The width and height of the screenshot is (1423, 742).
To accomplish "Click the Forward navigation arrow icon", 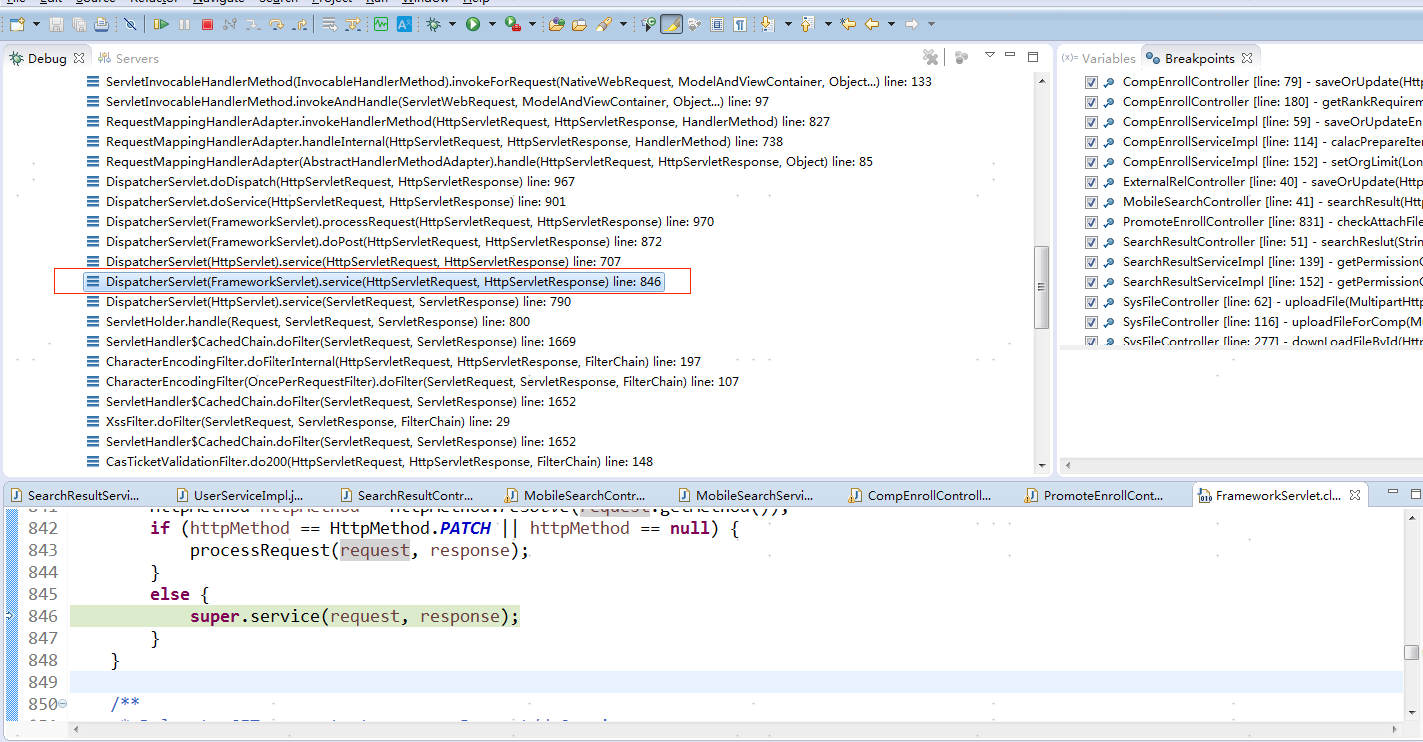I will click(912, 24).
